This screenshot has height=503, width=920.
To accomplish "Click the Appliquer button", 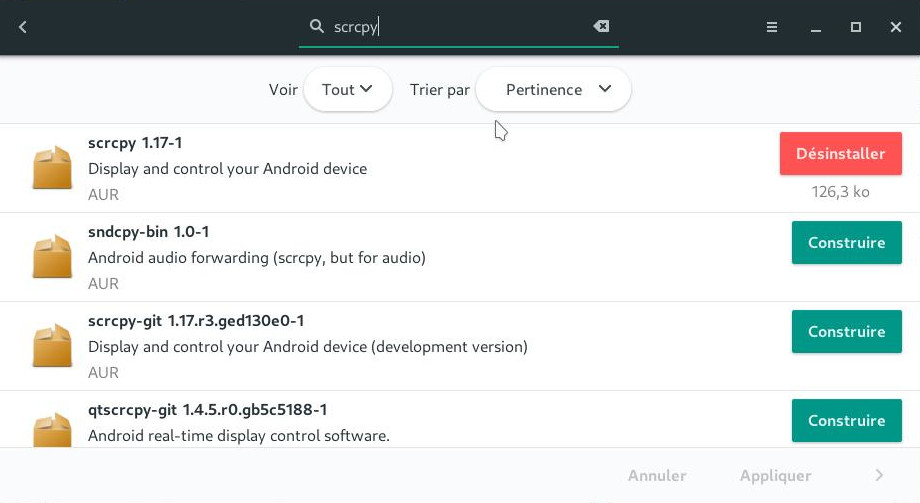I will 775,475.
